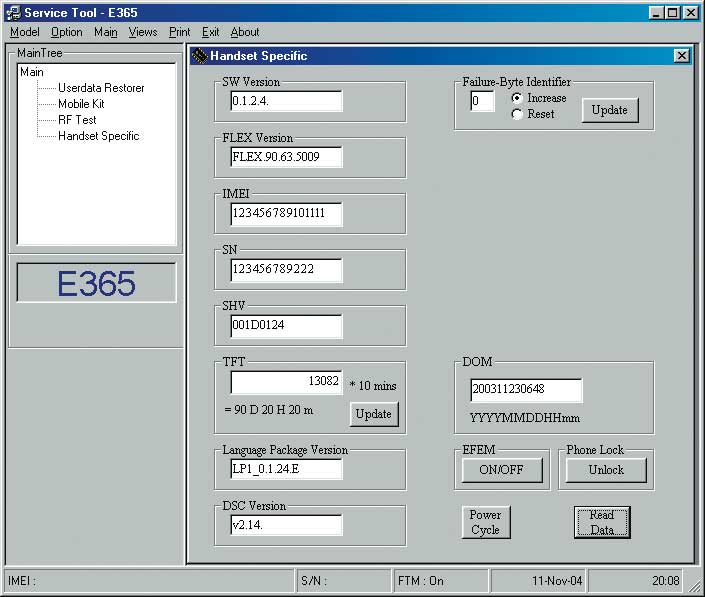705x597 pixels.
Task: Open the Print menu
Action: pyautogui.click(x=180, y=32)
